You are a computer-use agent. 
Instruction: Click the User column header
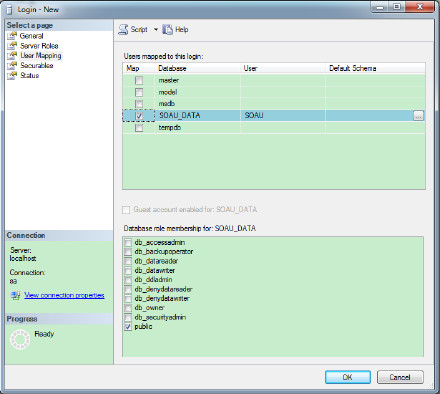(283, 68)
